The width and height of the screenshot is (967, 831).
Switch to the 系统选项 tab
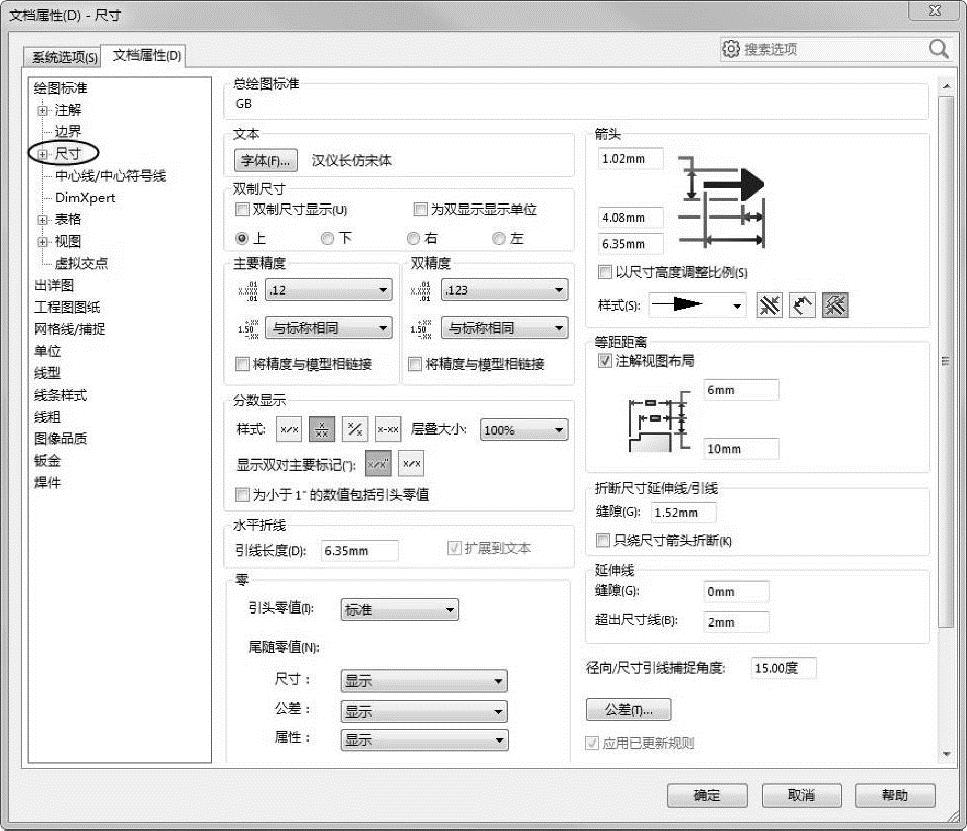coord(64,57)
